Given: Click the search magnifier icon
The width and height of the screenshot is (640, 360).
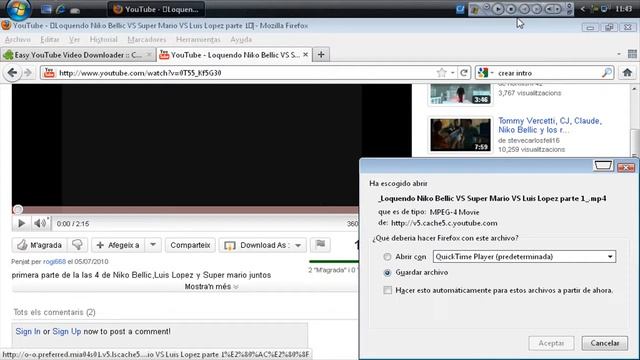Looking at the screenshot, I should click(607, 73).
